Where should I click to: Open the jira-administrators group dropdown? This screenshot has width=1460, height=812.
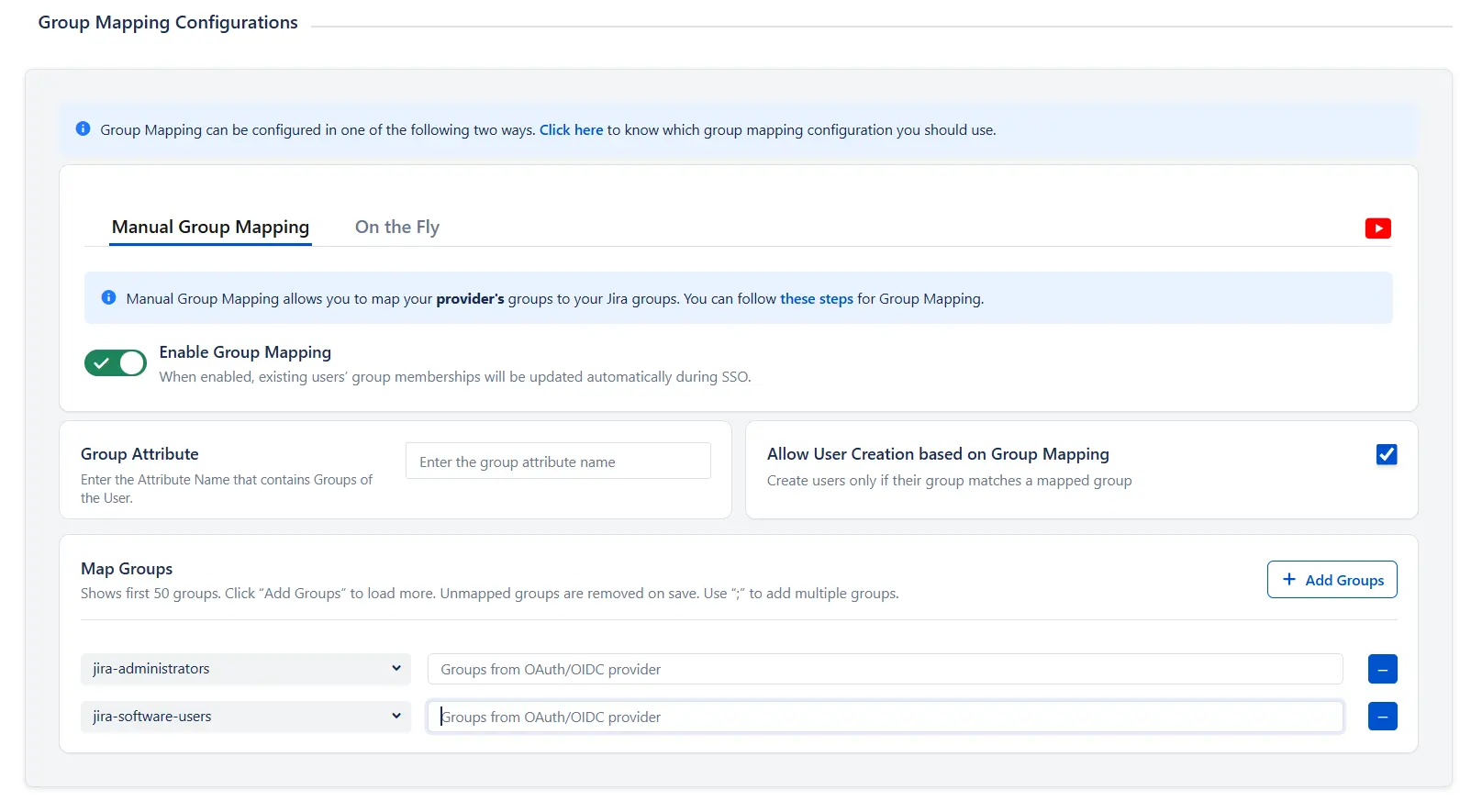click(246, 669)
